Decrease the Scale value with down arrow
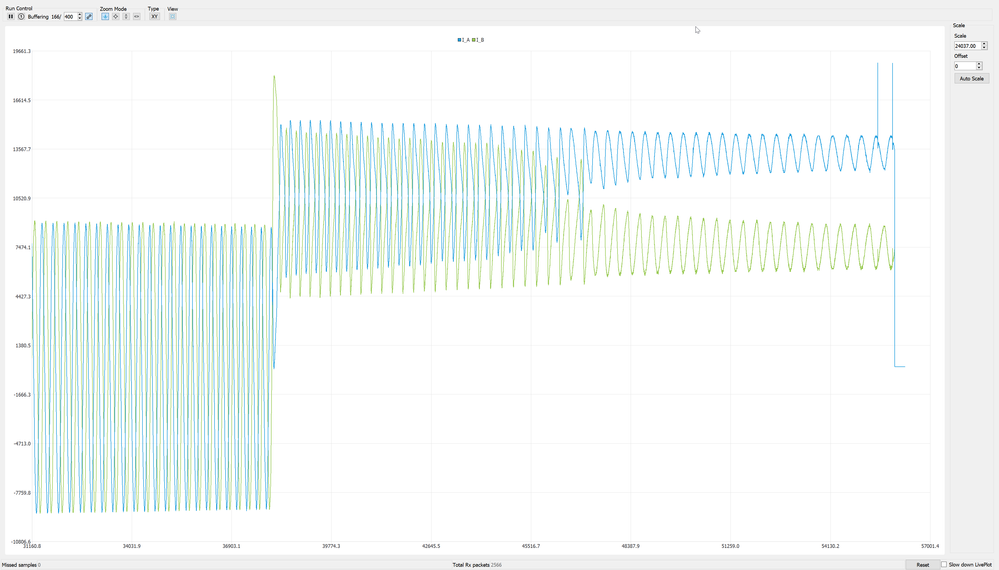Screen dimensions: 999x570 [x=984, y=48]
